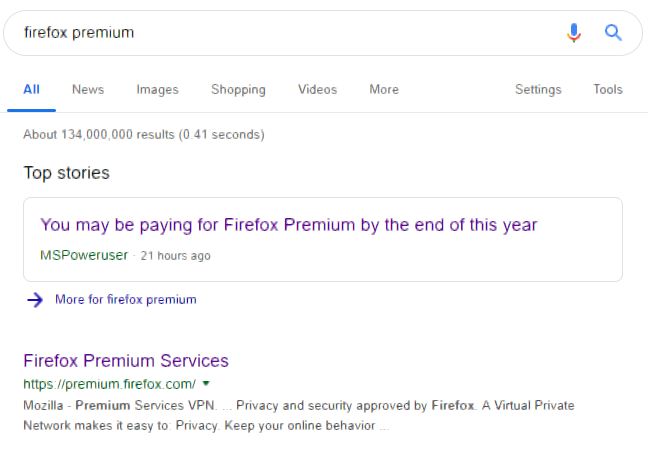Screen dimensions: 648x451
Task: Click the MSPoweruser source name
Action: (x=84, y=256)
